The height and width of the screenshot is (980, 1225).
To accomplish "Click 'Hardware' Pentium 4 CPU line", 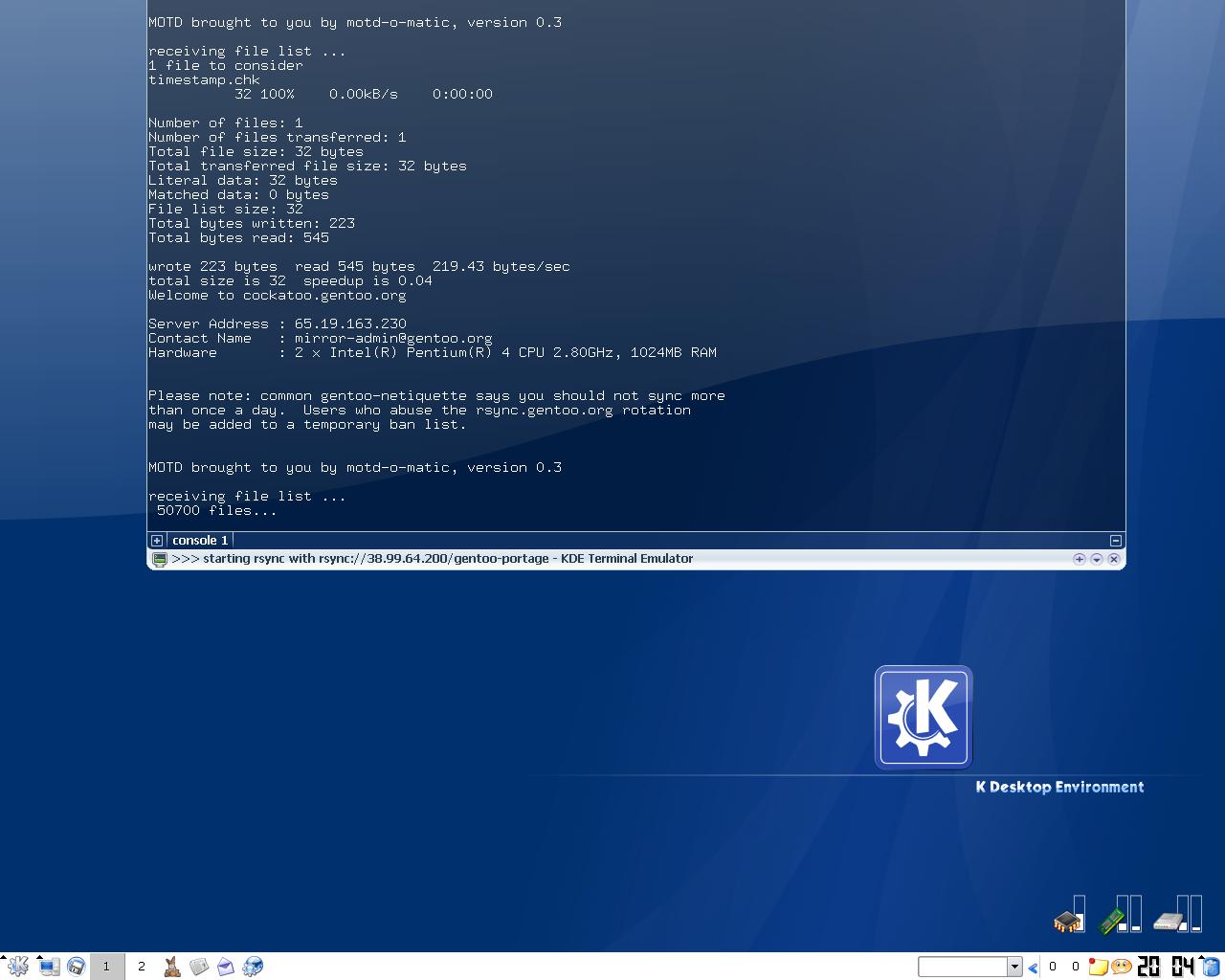I will 433,353.
